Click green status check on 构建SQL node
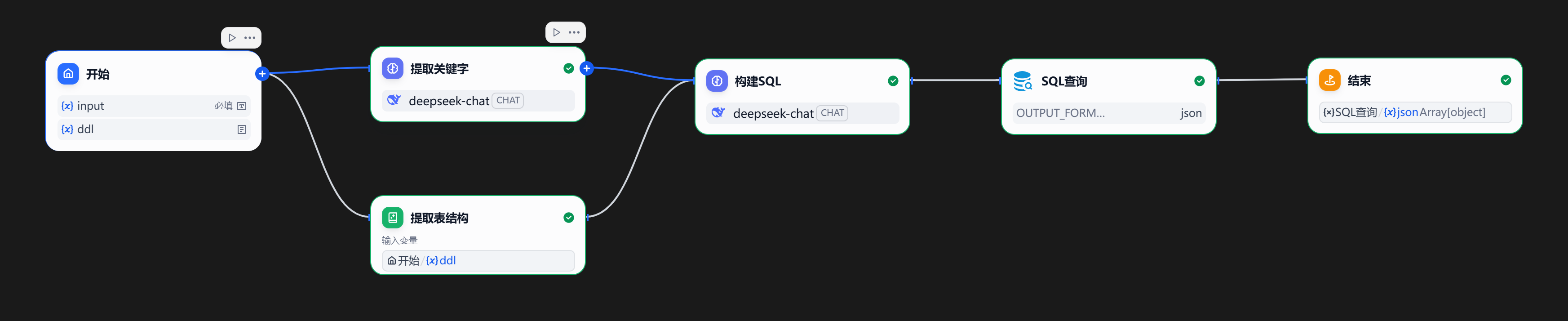1568x321 pixels. pyautogui.click(x=893, y=81)
